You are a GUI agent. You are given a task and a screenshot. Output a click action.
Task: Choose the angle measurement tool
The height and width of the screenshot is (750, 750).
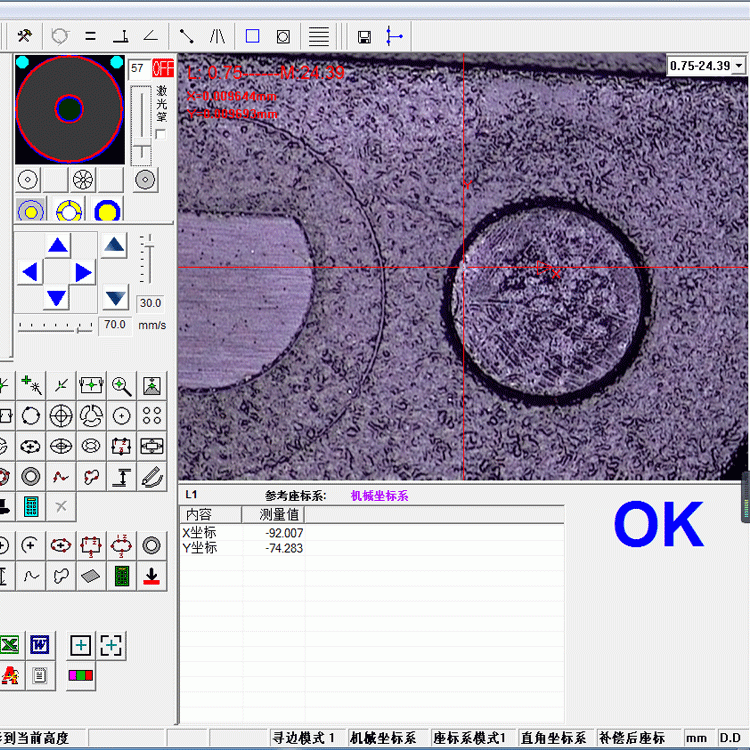(x=151, y=36)
